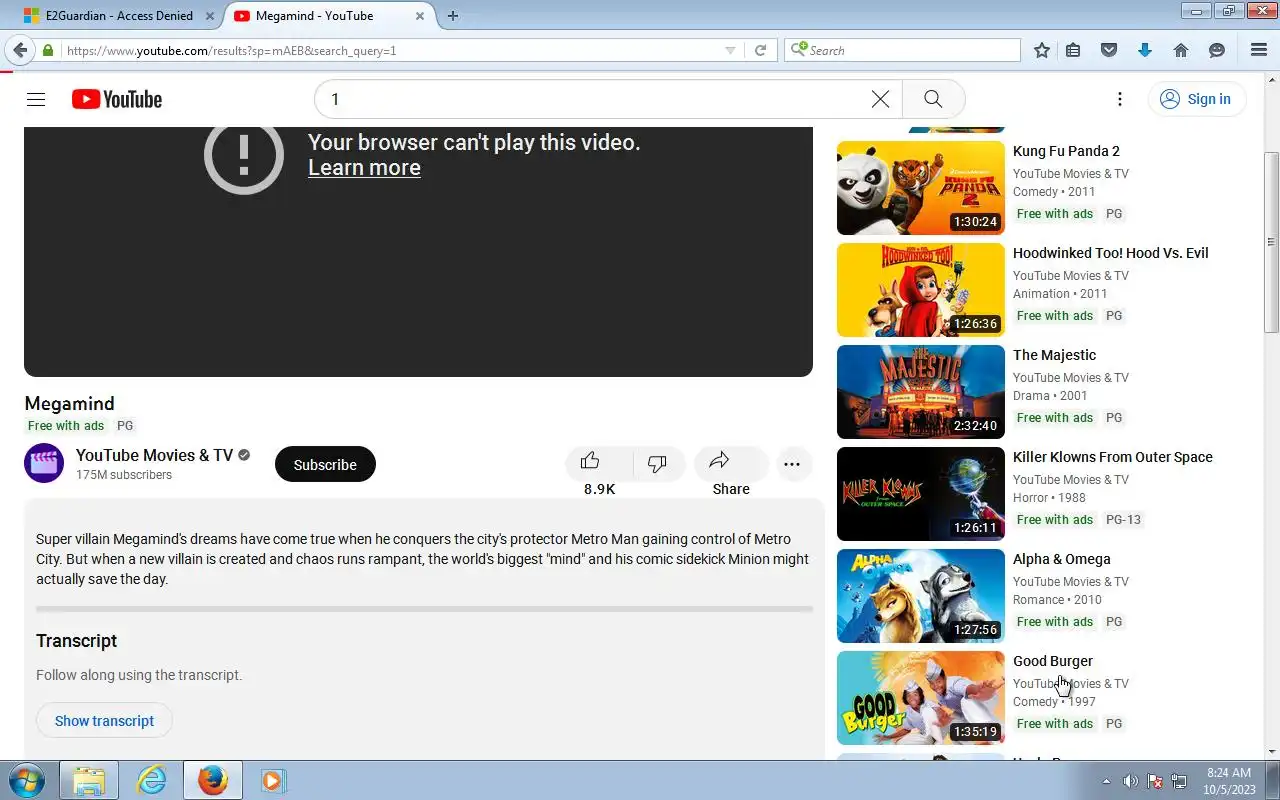Click the Learn more link

click(x=364, y=168)
